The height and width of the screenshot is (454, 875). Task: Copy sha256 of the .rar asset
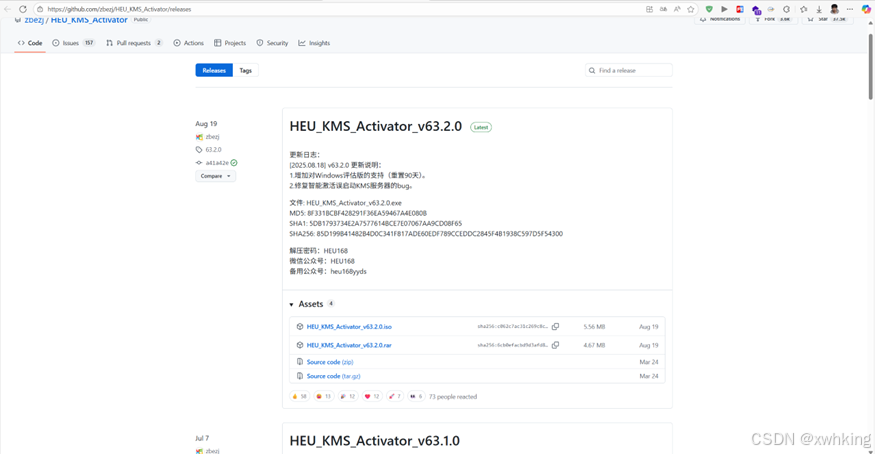point(555,345)
